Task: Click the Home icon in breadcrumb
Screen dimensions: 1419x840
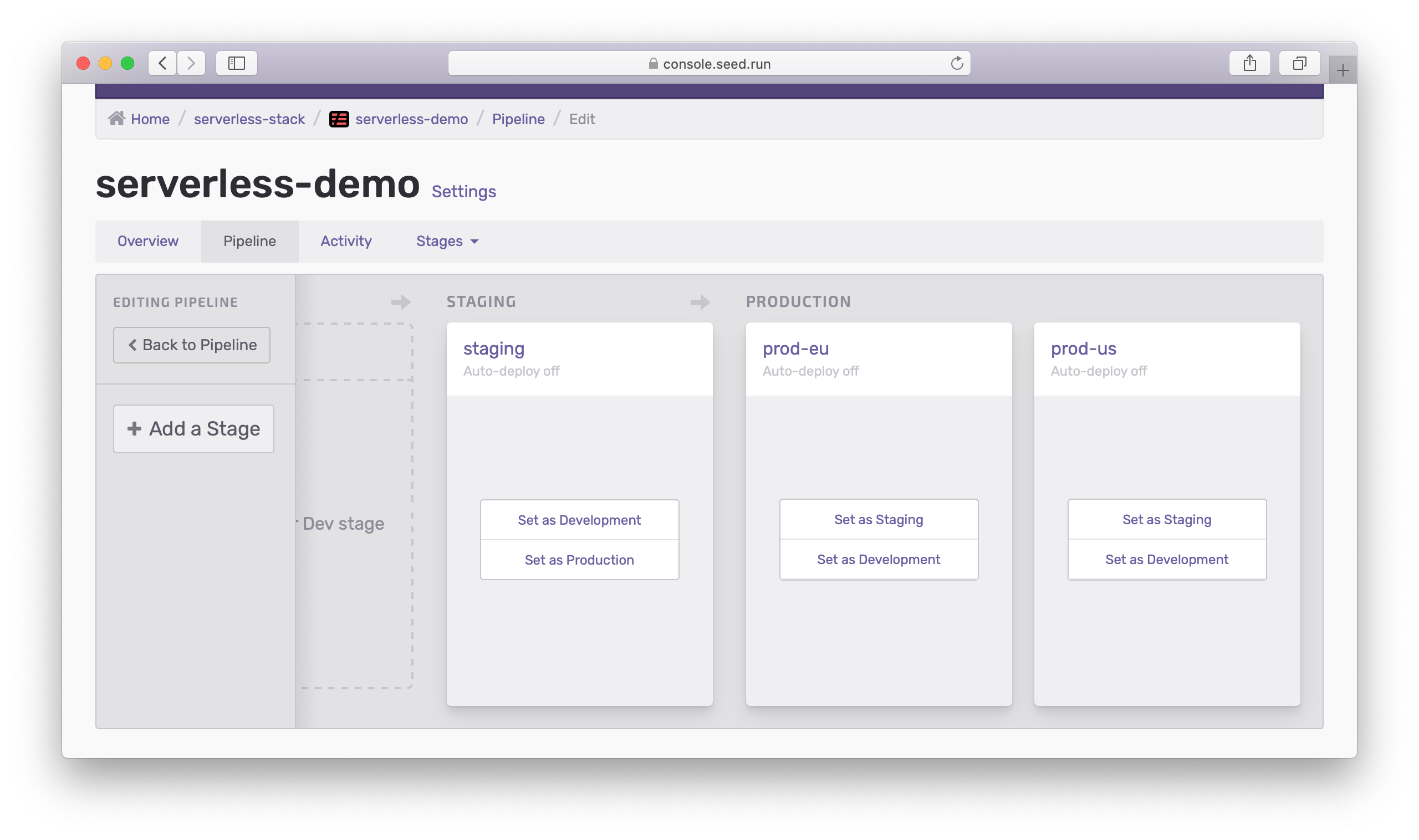Action: click(116, 119)
